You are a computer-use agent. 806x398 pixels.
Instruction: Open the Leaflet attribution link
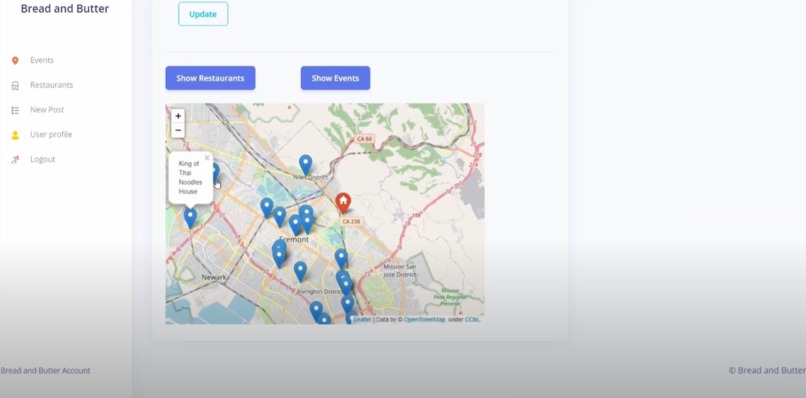click(x=362, y=319)
